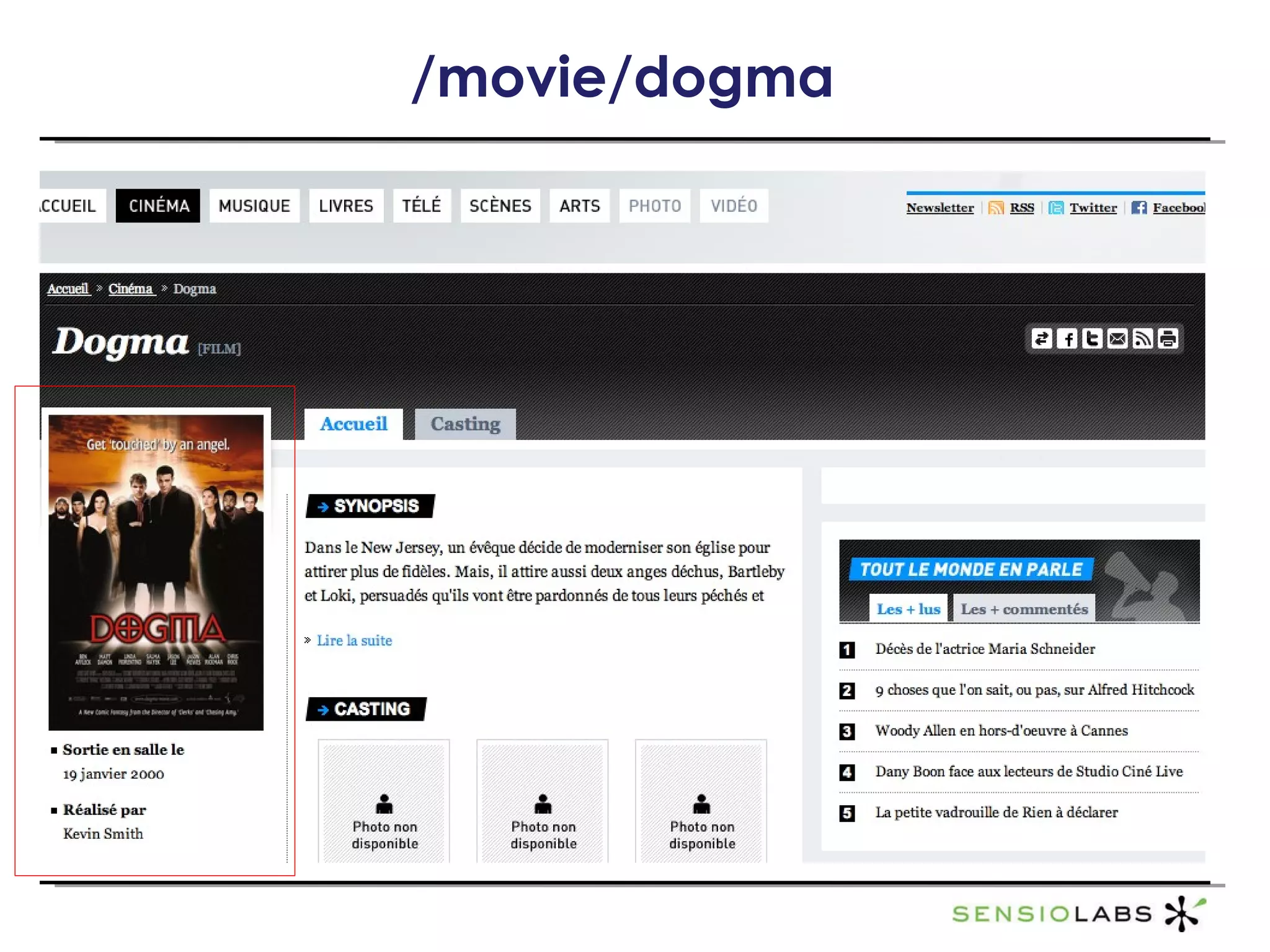Email the Dogma page using envelope icon

(1117, 339)
